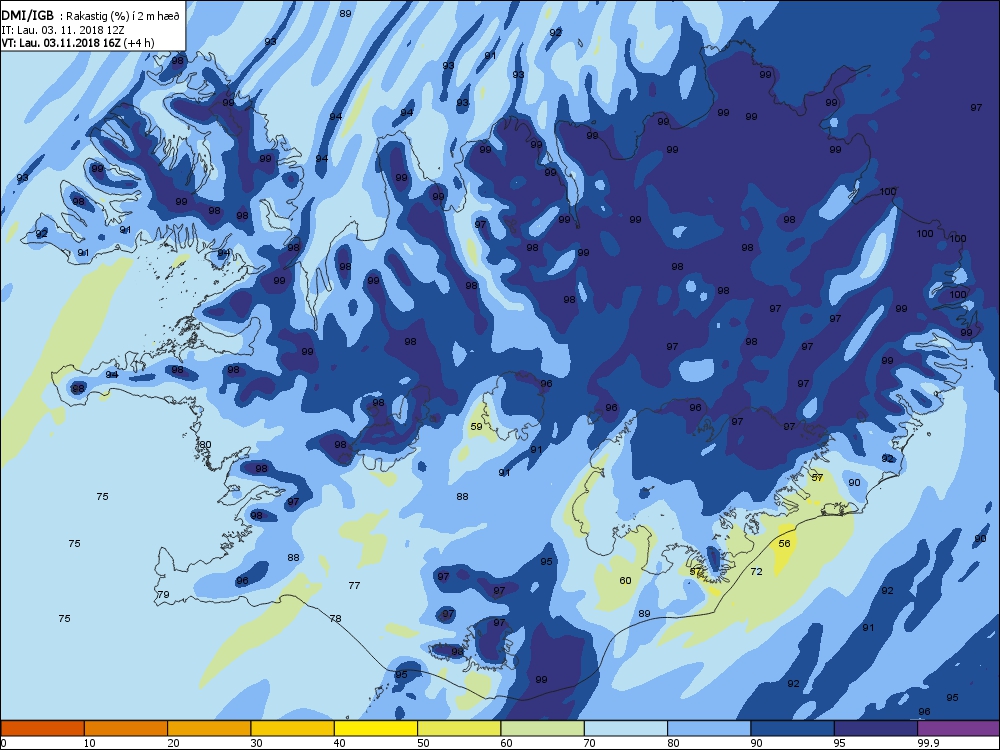
Task: Click the medium blue 90–95 legend swatch
Action: click(792, 728)
